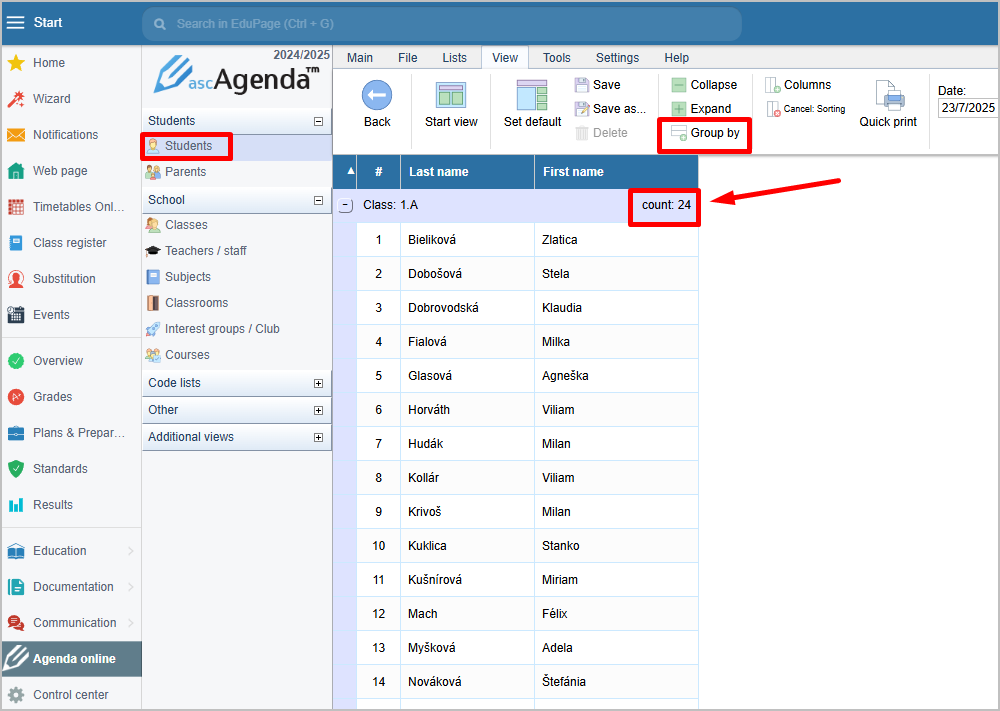Expand the Communication submenu chevron
Viewport: 1000px width, 711px height.
tap(131, 623)
